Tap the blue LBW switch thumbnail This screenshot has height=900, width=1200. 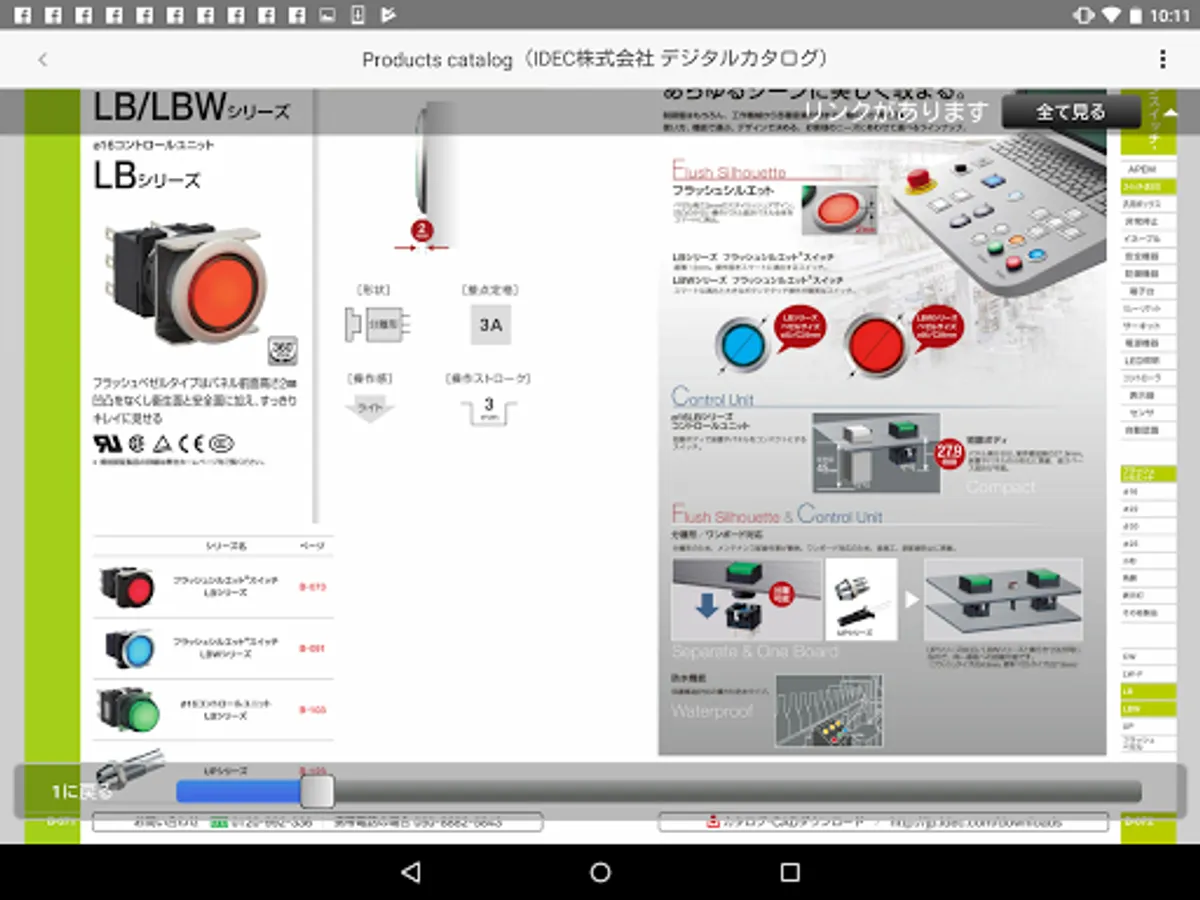tap(128, 649)
